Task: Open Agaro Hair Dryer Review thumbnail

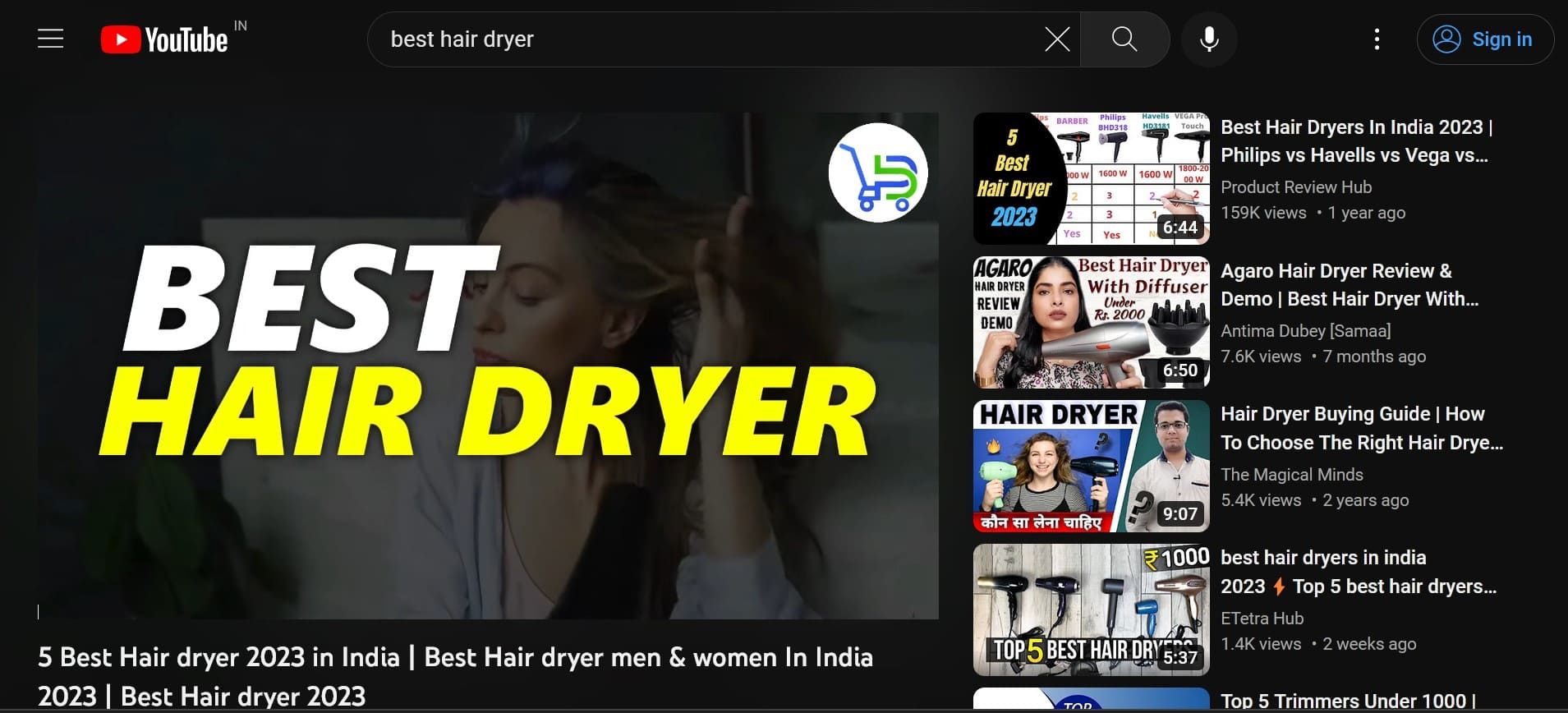Action: [1091, 322]
